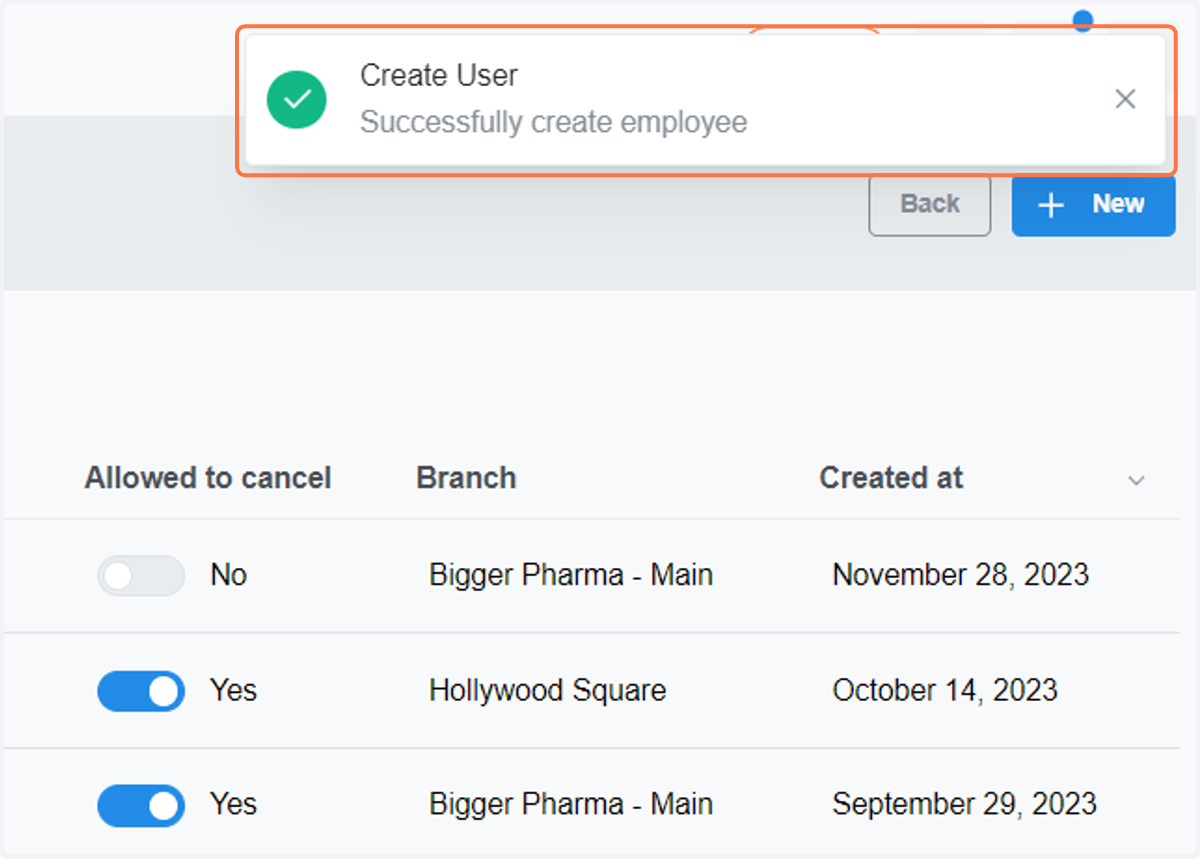
Task: Select Bigger Pharma - Main in November row
Action: tap(571, 575)
